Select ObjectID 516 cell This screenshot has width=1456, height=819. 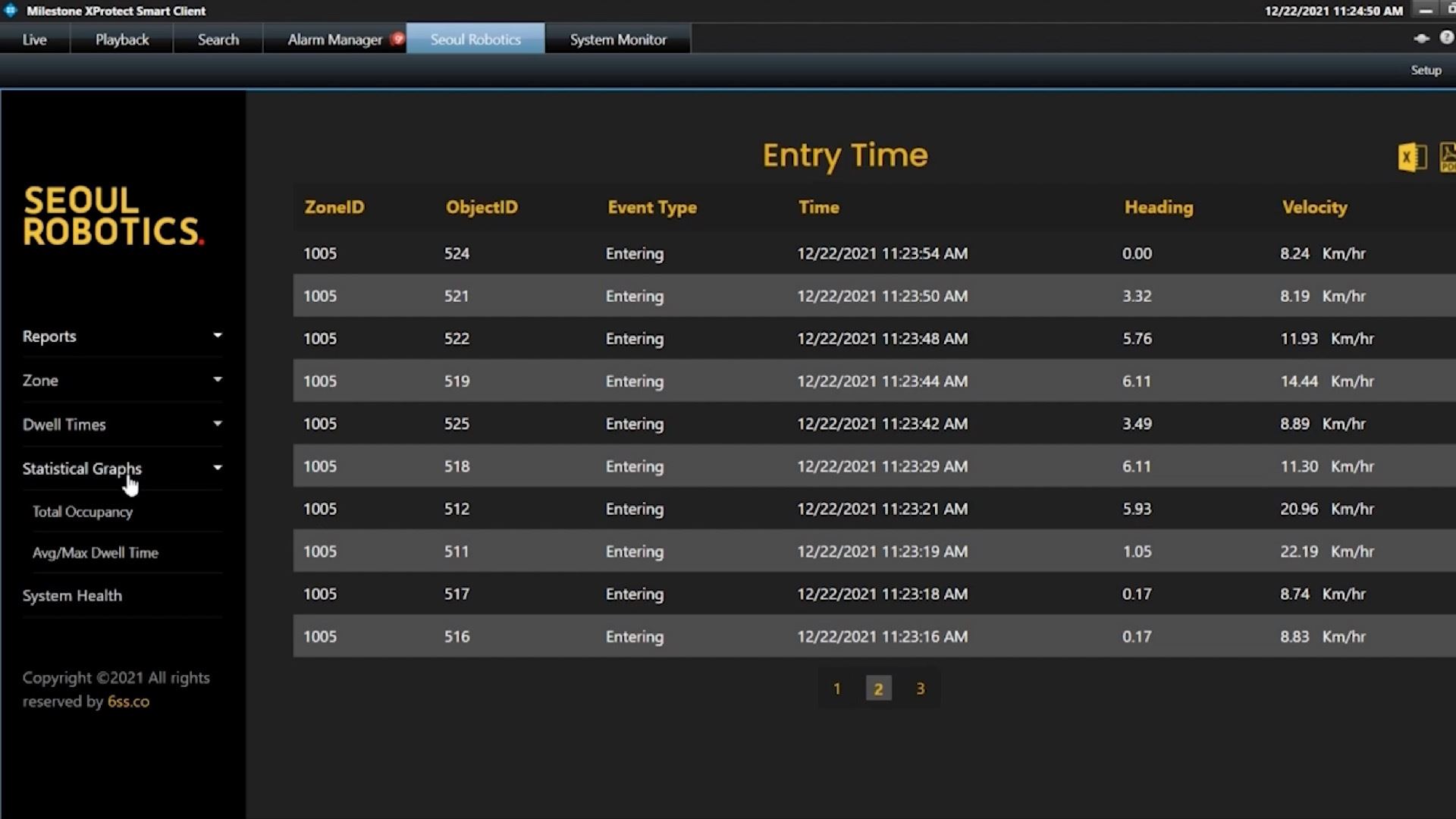(457, 636)
